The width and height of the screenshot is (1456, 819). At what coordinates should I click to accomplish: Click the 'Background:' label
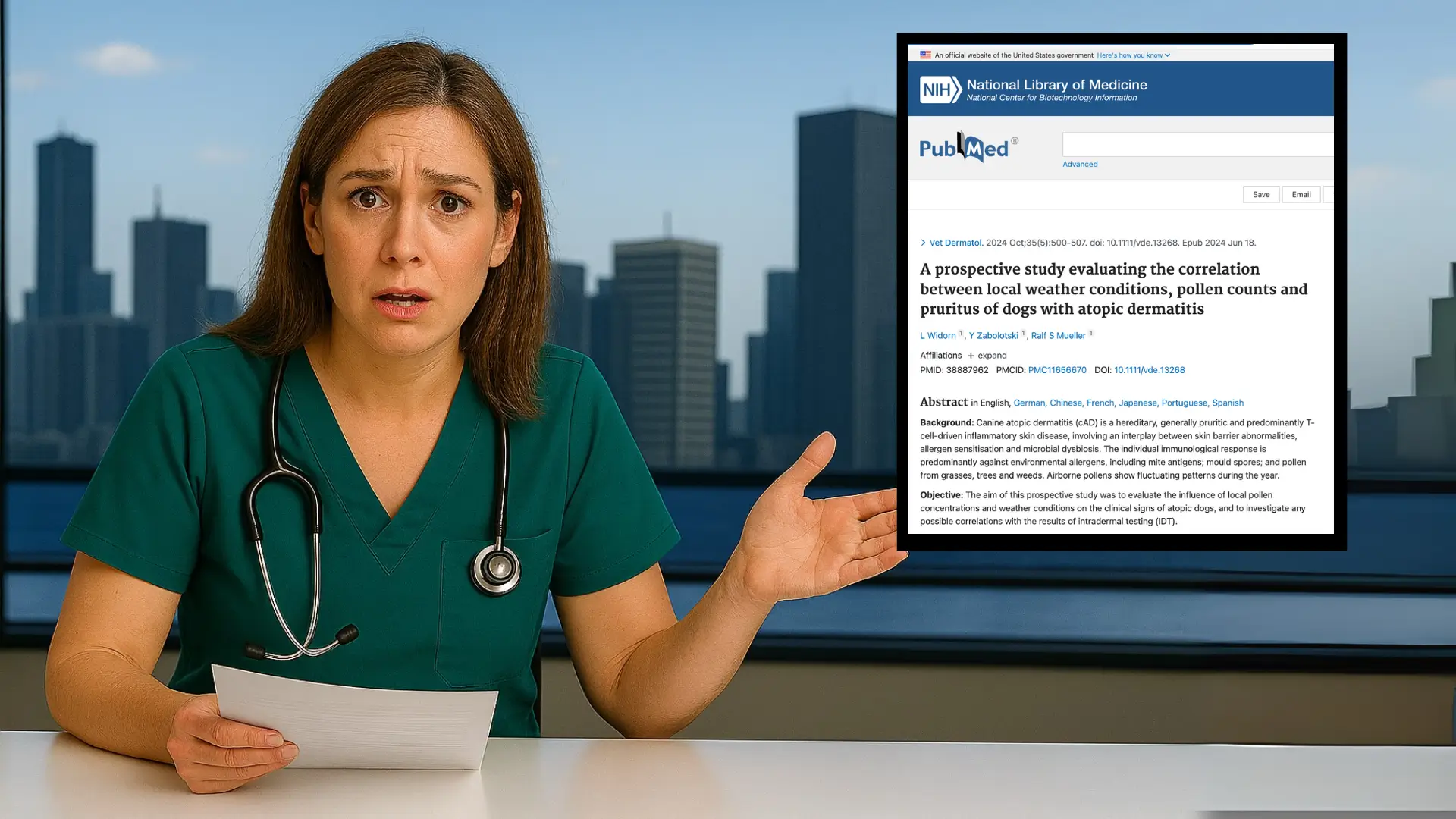tap(946, 423)
